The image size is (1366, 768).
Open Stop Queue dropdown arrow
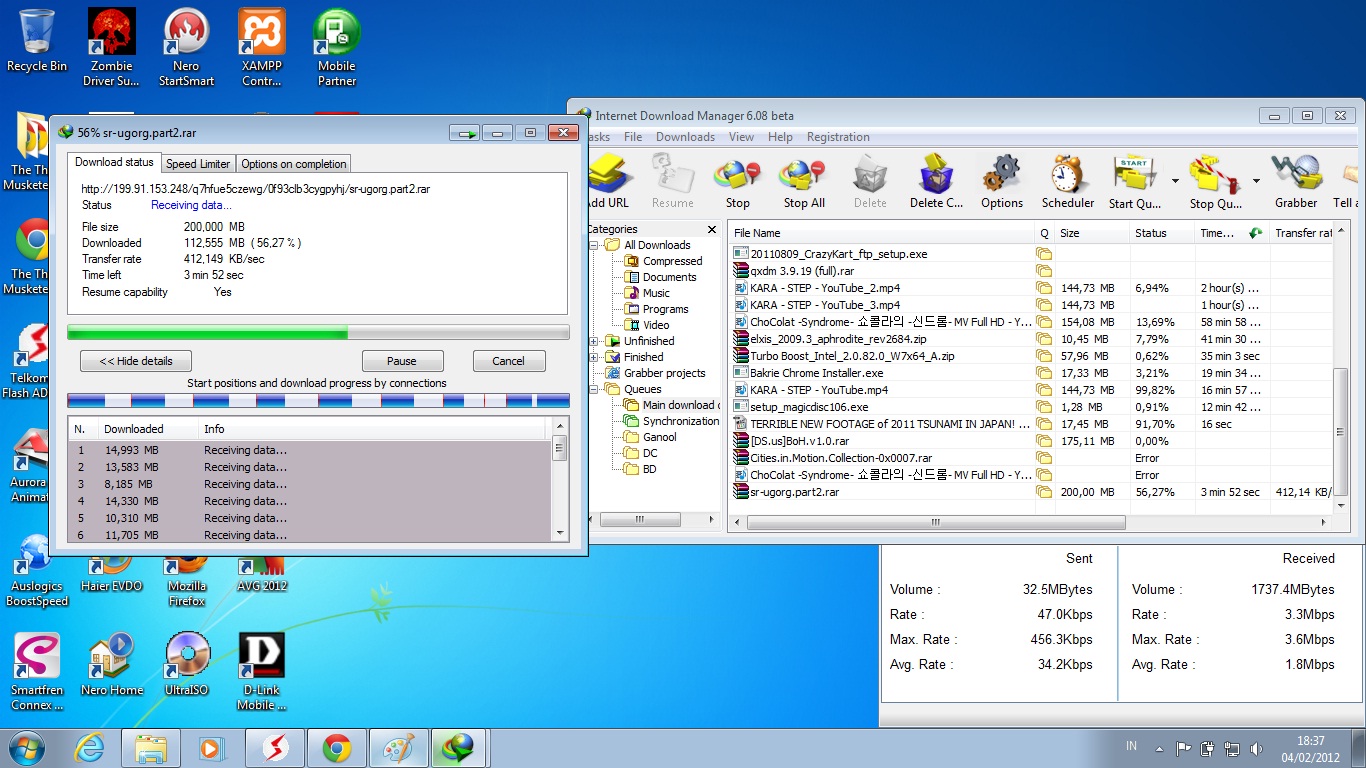click(1256, 181)
